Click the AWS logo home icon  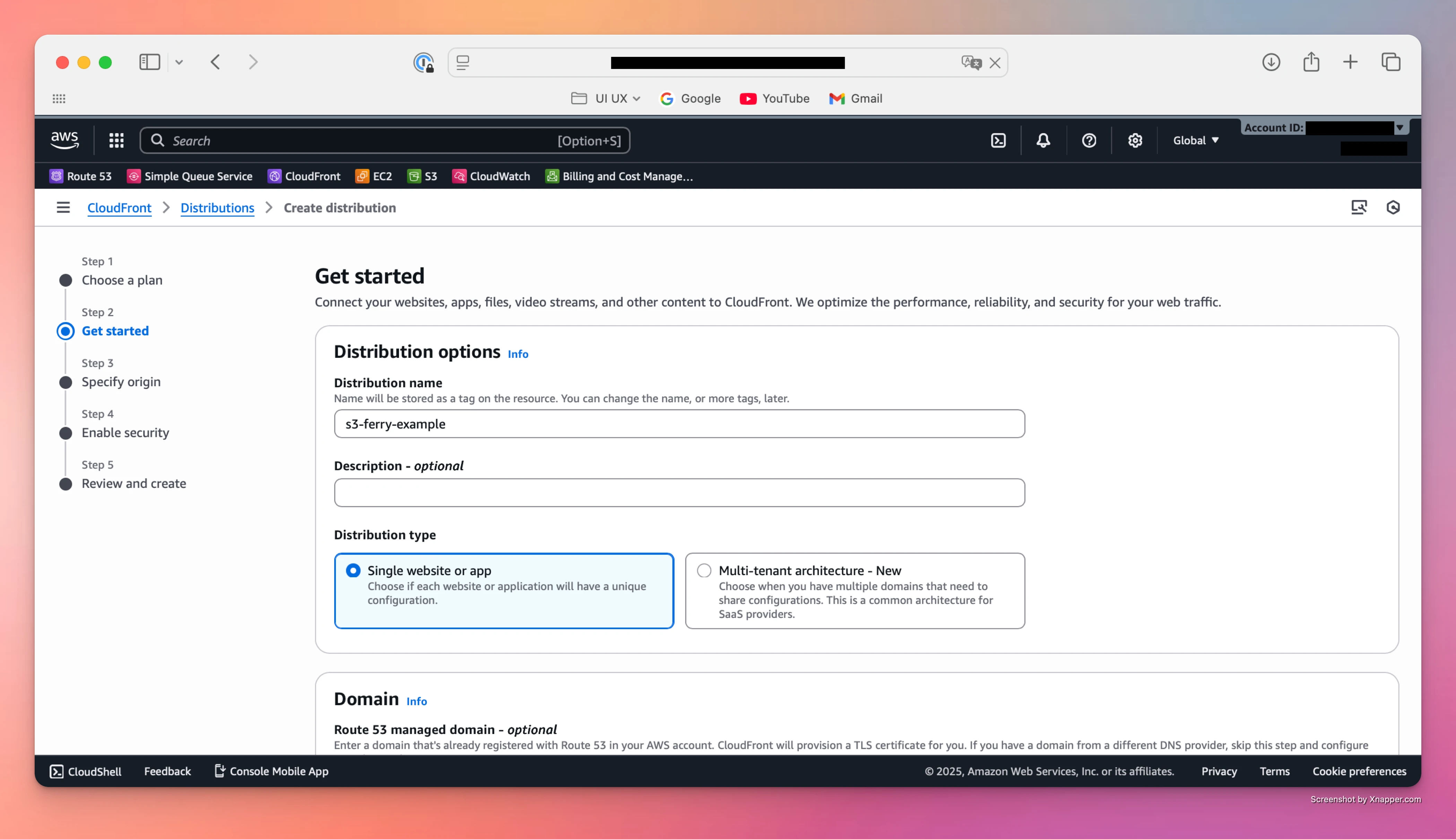pos(64,140)
